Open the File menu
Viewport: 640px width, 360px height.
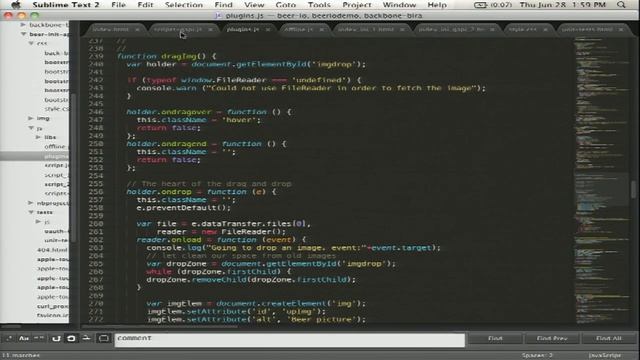pos(118,5)
